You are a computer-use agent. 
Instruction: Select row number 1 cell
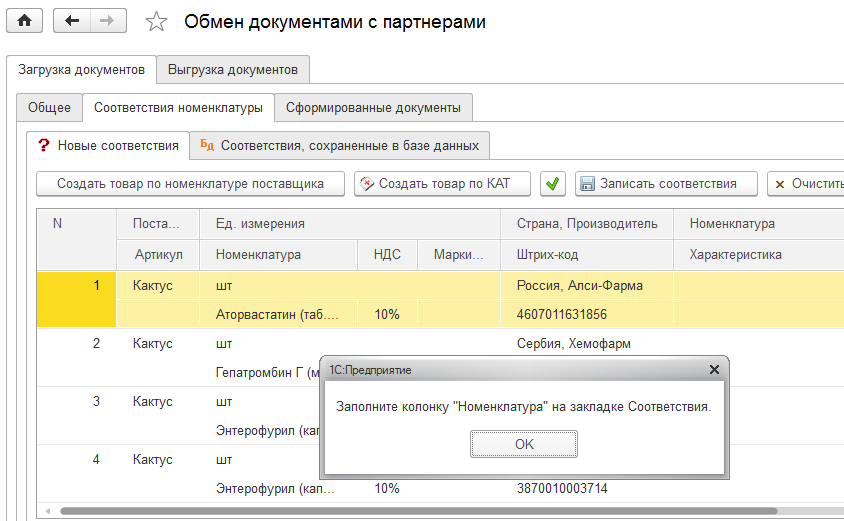click(x=76, y=299)
